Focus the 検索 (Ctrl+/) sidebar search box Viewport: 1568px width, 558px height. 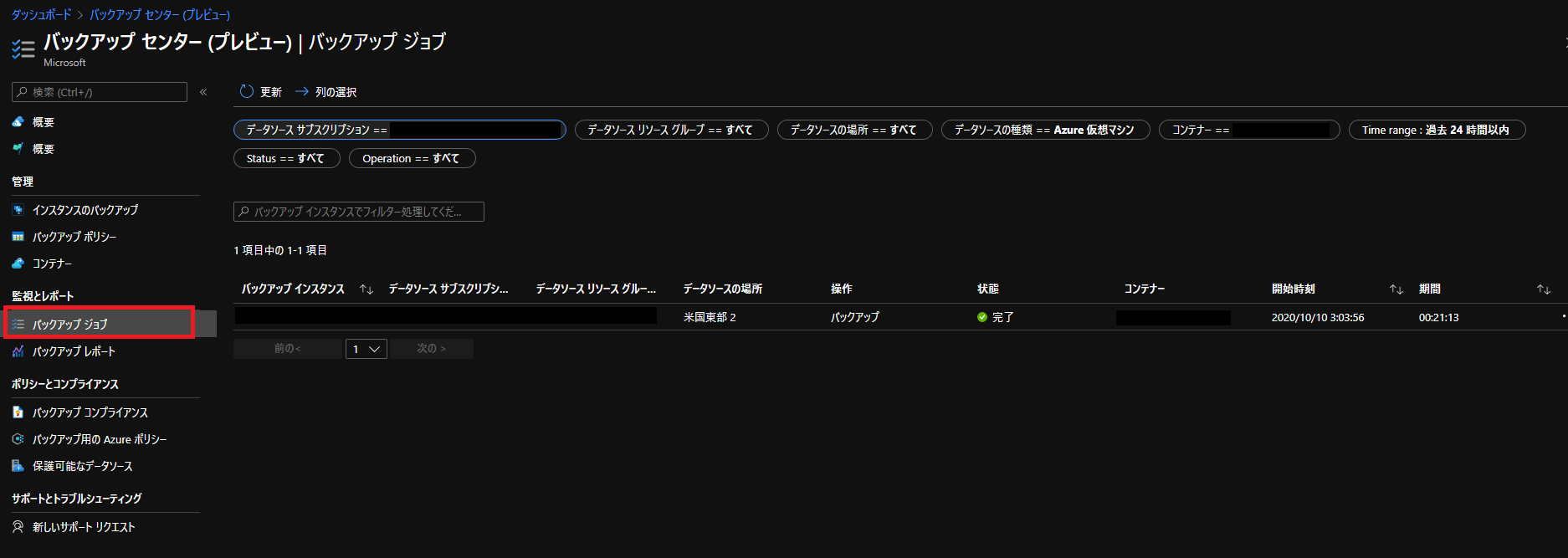[100, 92]
